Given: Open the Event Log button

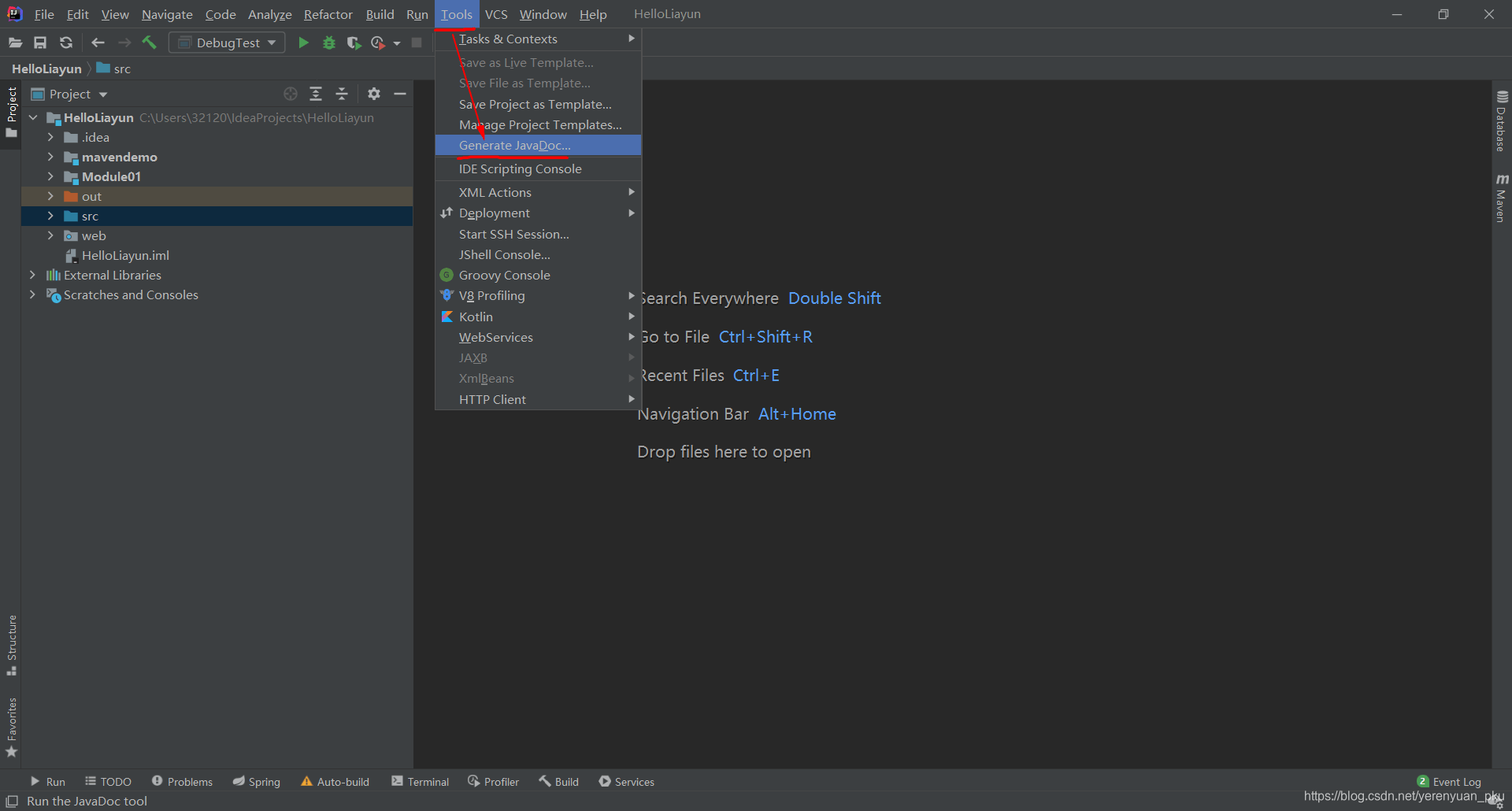Looking at the screenshot, I should coord(1449,781).
